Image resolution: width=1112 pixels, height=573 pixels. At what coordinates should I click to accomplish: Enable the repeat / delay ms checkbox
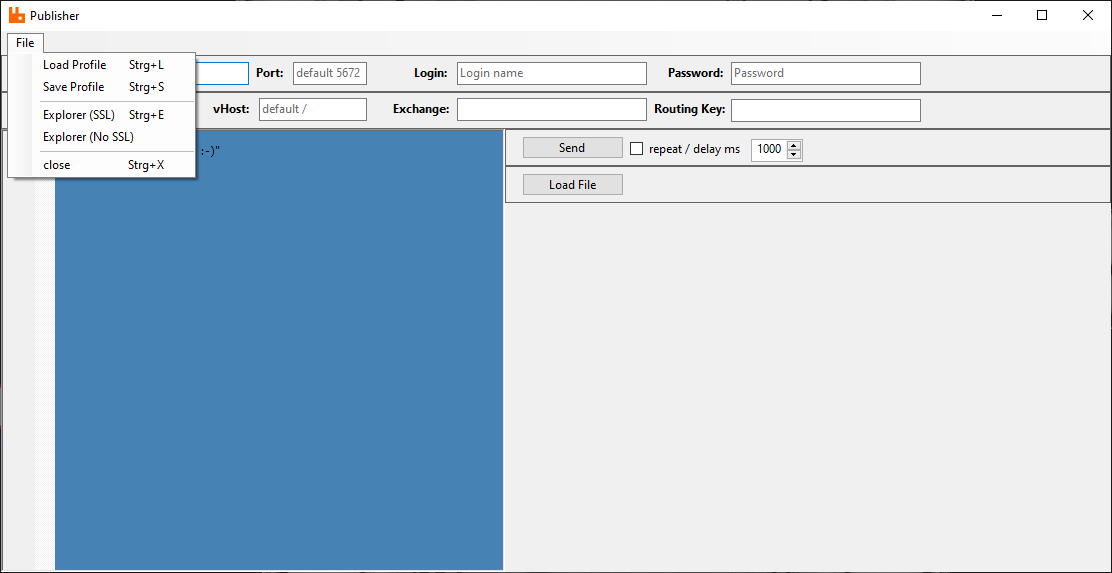pyautogui.click(x=637, y=149)
